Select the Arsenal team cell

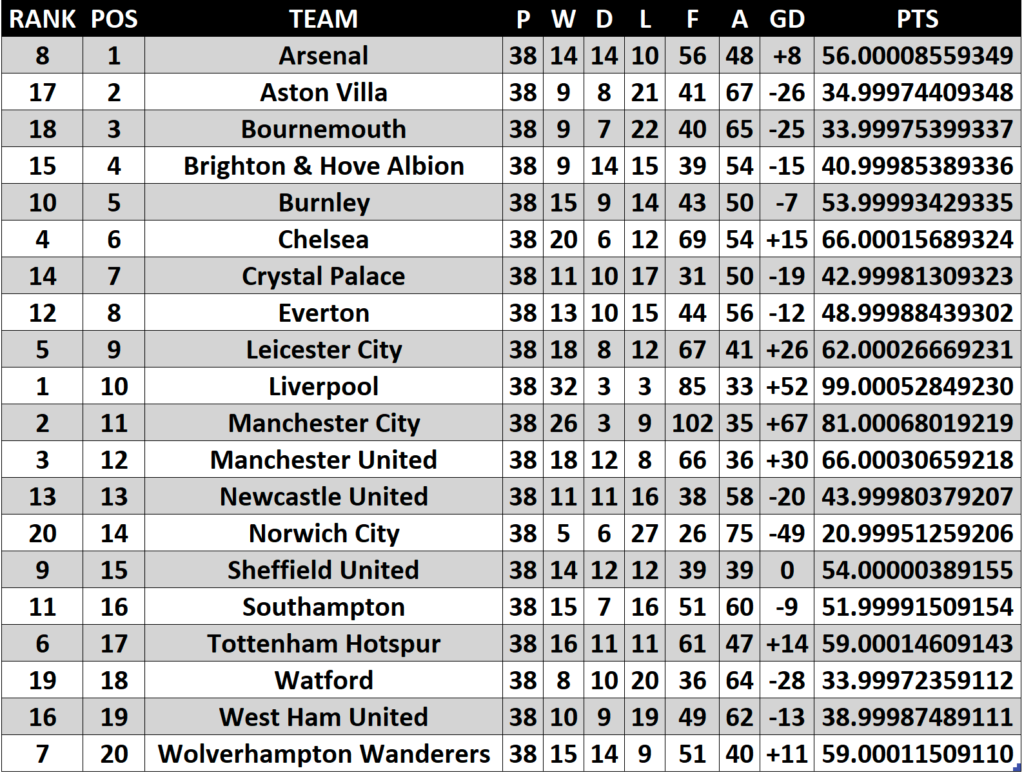click(323, 56)
